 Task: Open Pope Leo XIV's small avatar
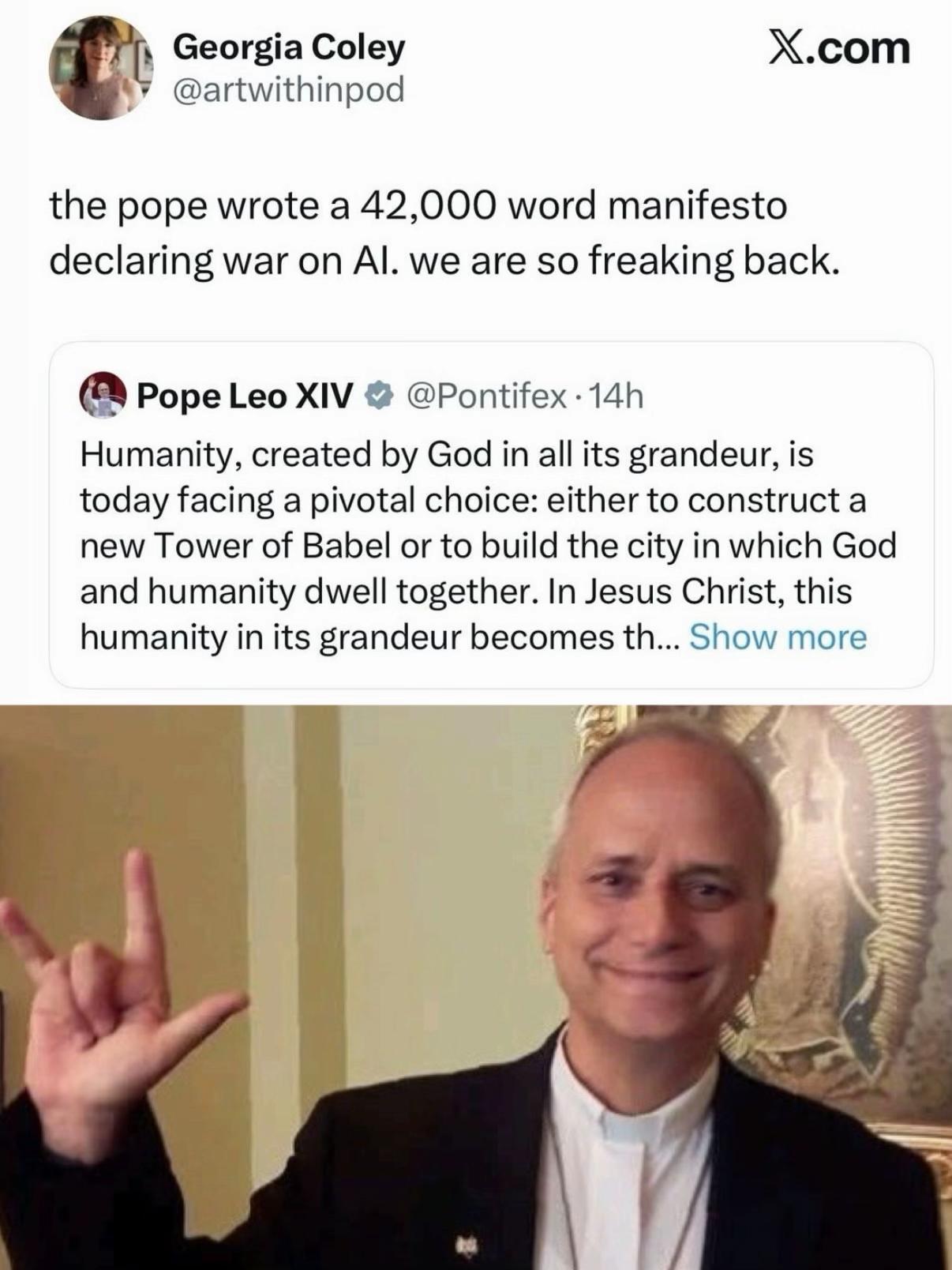pos(103,395)
